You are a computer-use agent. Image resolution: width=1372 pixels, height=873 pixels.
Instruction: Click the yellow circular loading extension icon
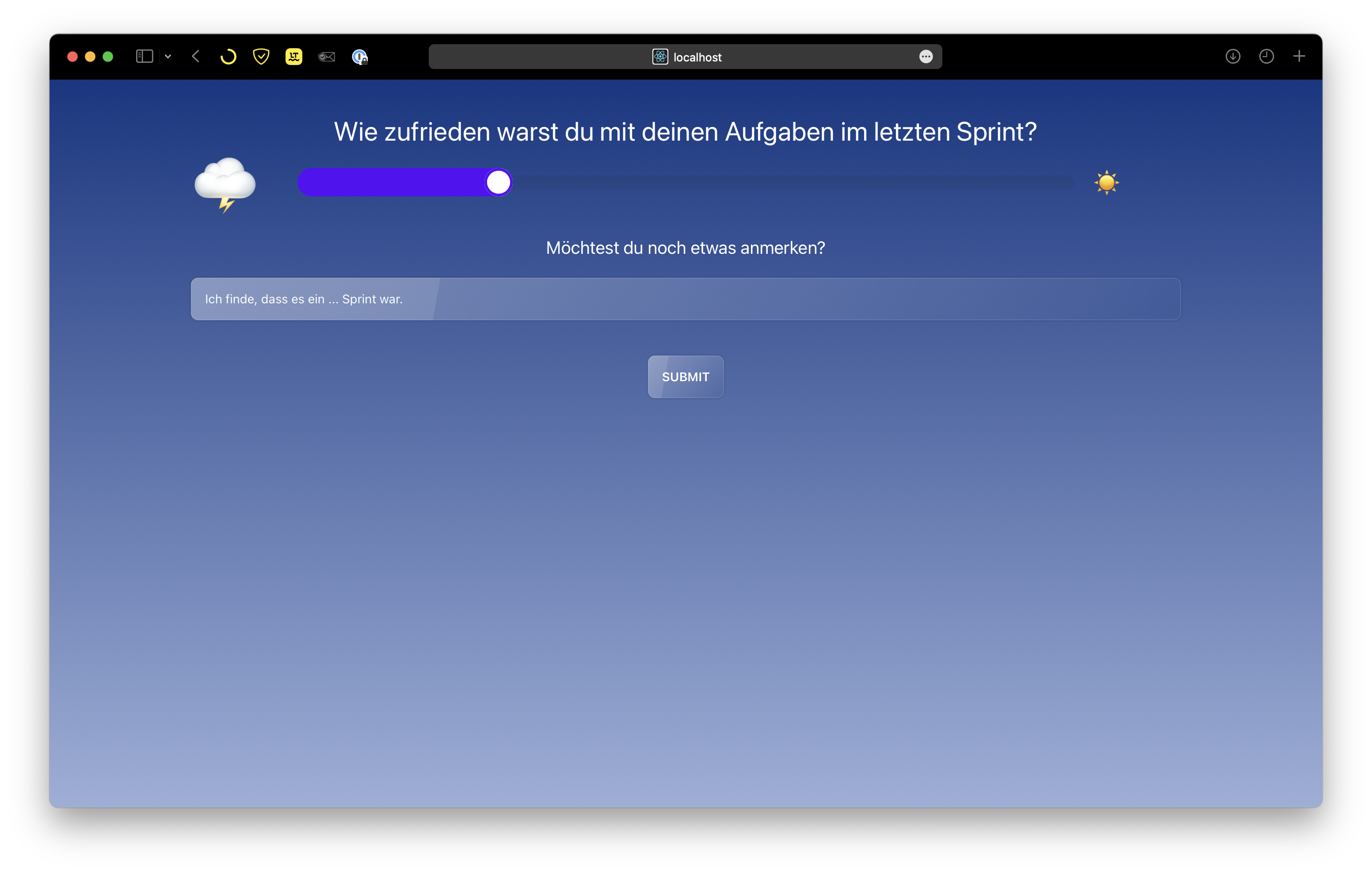(228, 57)
